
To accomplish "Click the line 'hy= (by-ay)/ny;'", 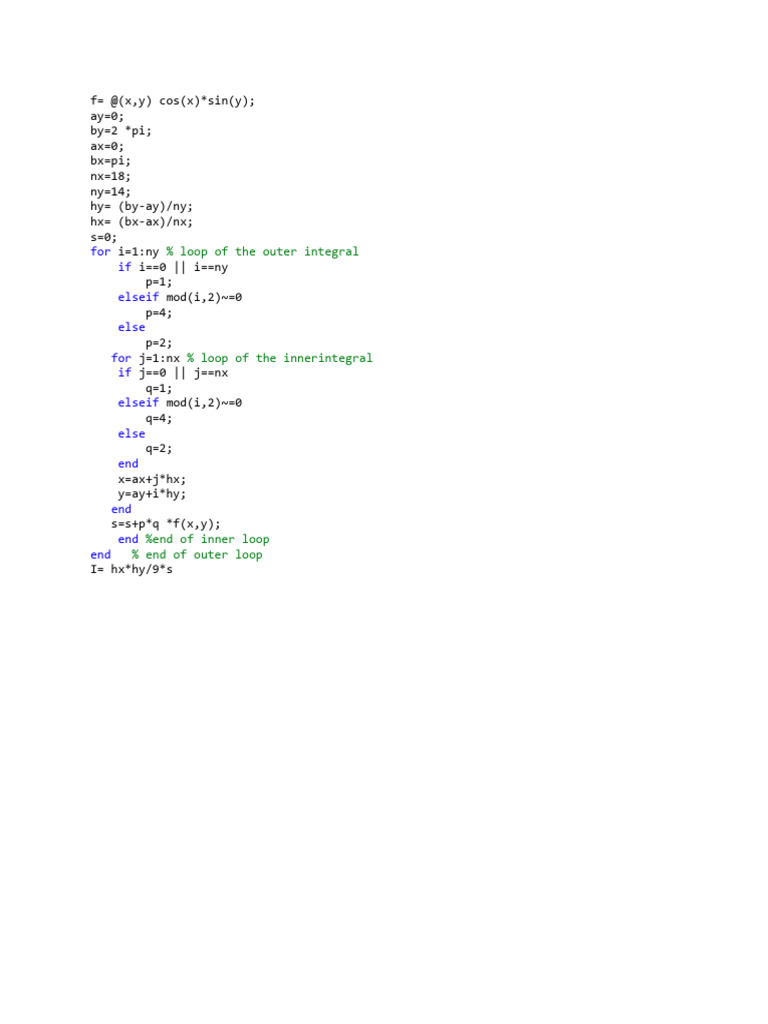I will pos(142,207).
